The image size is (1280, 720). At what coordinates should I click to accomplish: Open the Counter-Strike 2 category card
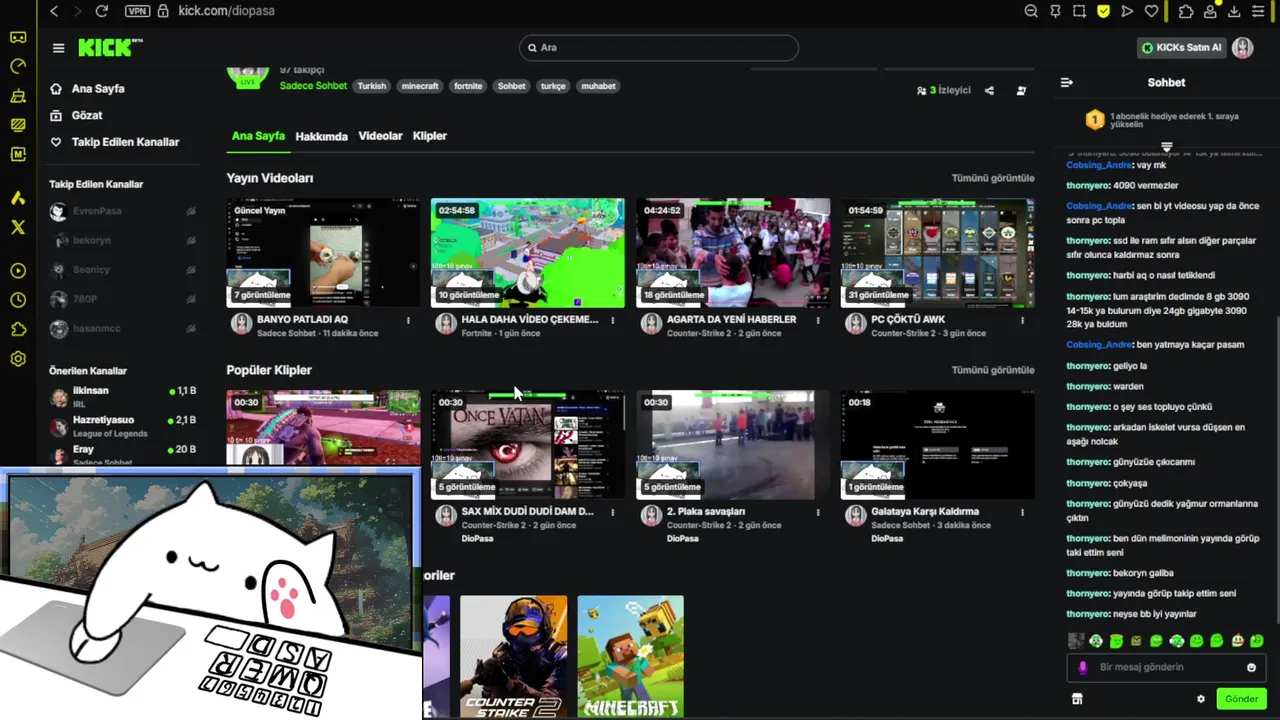tap(513, 657)
